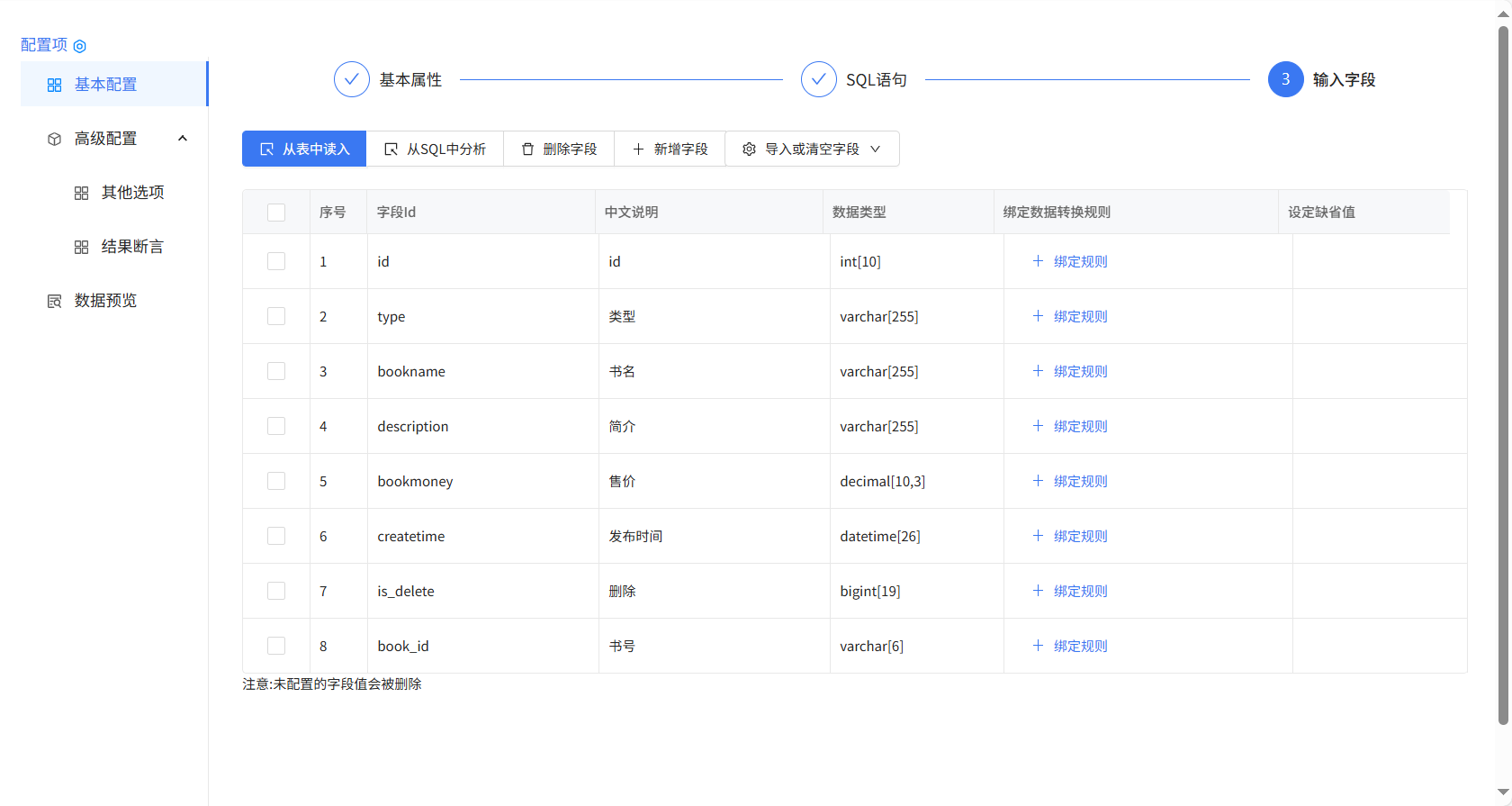Go to the 基本属性 step label
Screen dimensions: 1512x806
[410, 80]
